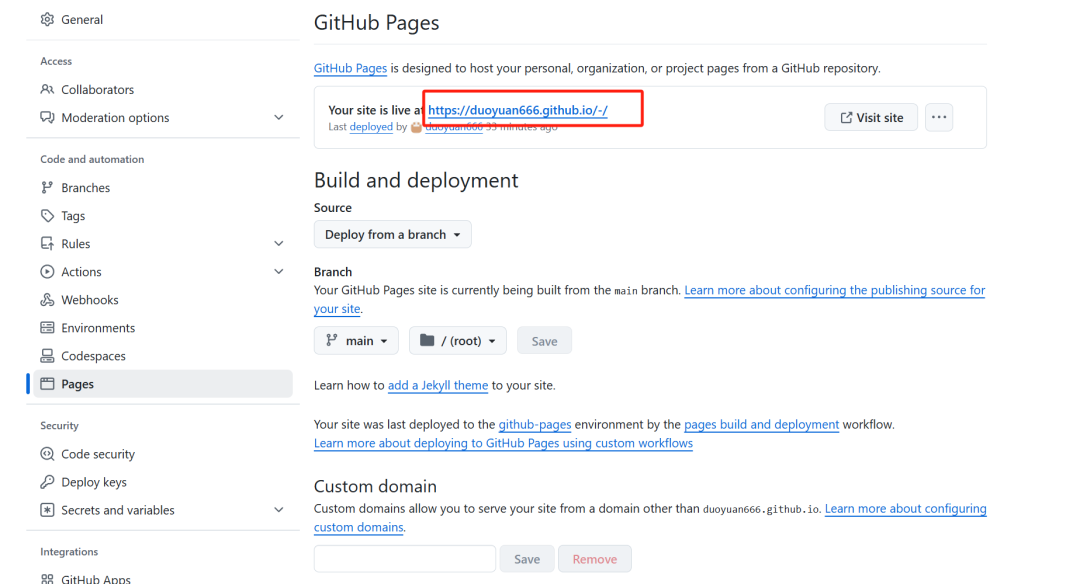Click Learn more about custom workflows link
Image resolution: width=1080 pixels, height=584 pixels.
[x=503, y=443]
